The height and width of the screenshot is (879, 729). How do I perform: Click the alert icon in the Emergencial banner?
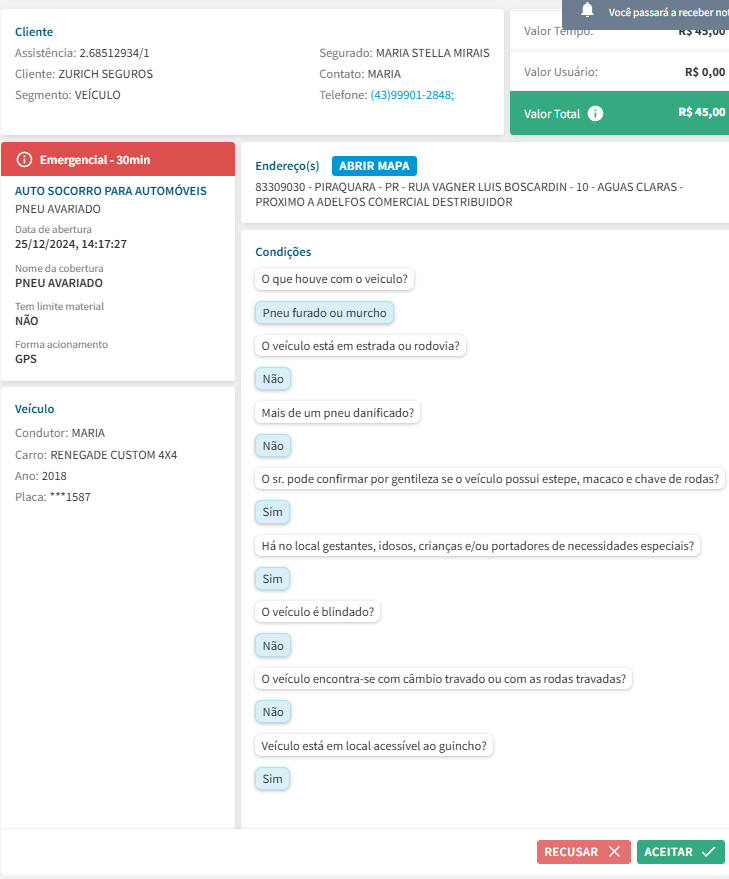tap(25, 160)
